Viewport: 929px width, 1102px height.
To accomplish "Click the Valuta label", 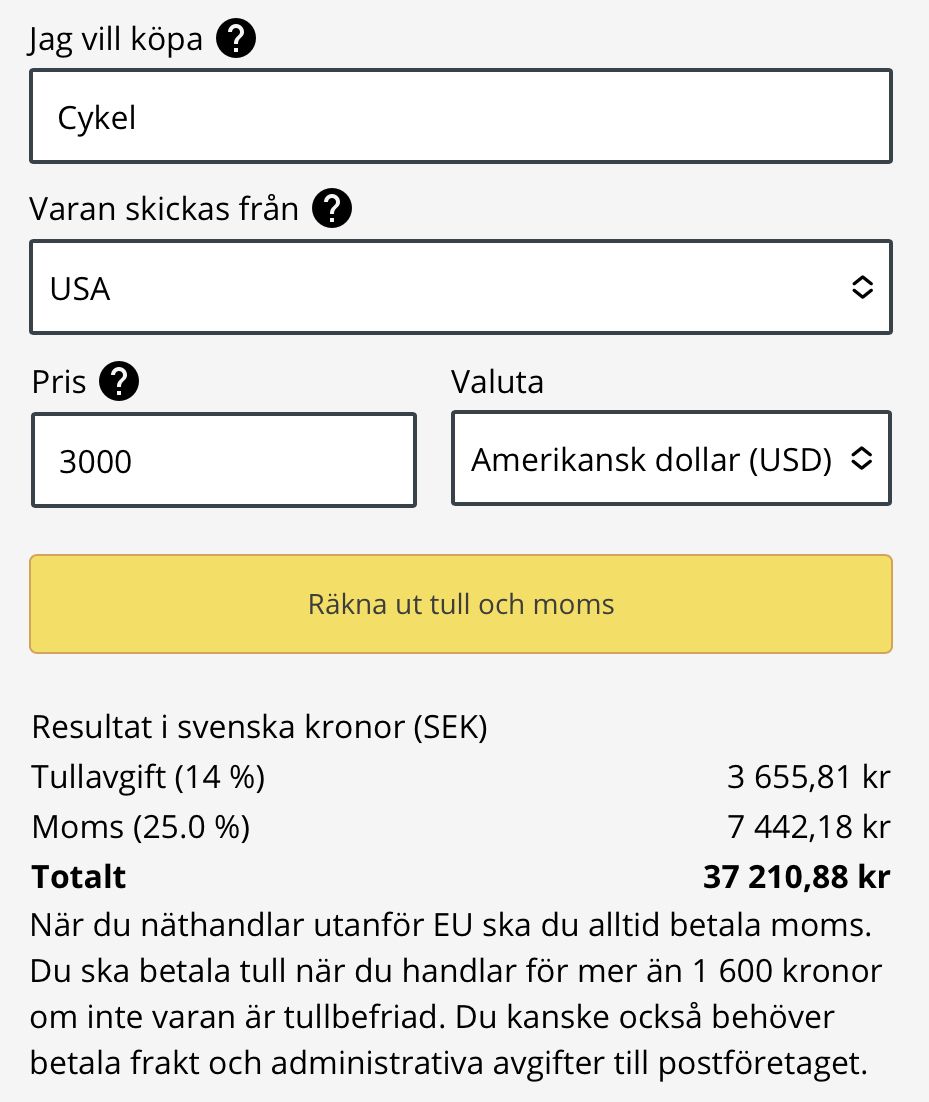I will (x=498, y=382).
